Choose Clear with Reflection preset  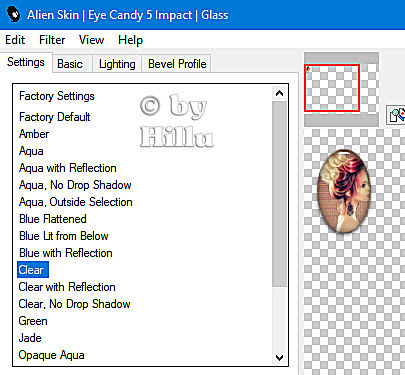(x=67, y=287)
